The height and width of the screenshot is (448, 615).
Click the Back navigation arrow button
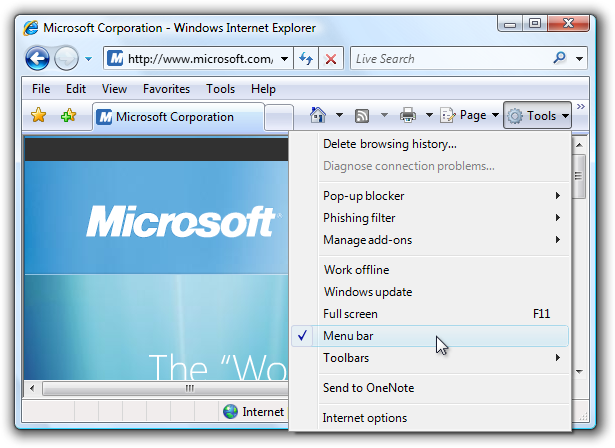tap(37, 59)
